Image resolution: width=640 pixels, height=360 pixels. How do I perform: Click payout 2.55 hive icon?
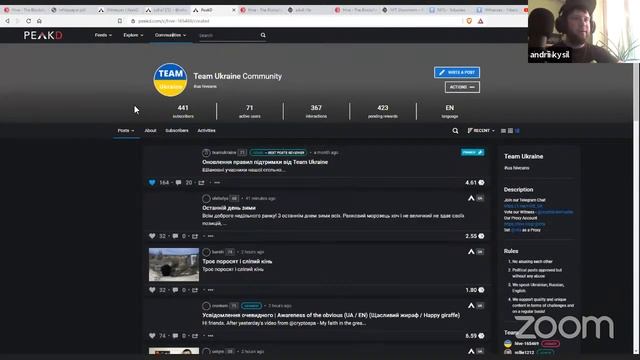481,236
